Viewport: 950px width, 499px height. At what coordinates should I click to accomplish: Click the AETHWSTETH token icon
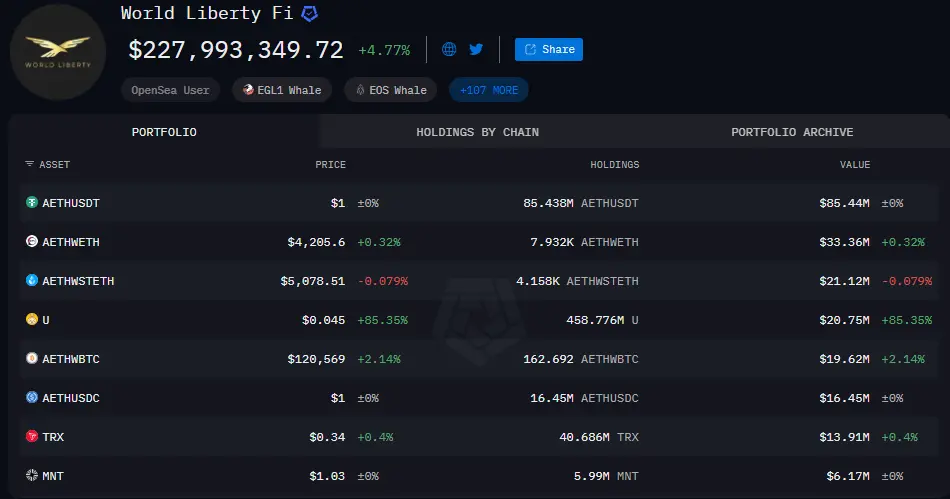click(x=32, y=281)
